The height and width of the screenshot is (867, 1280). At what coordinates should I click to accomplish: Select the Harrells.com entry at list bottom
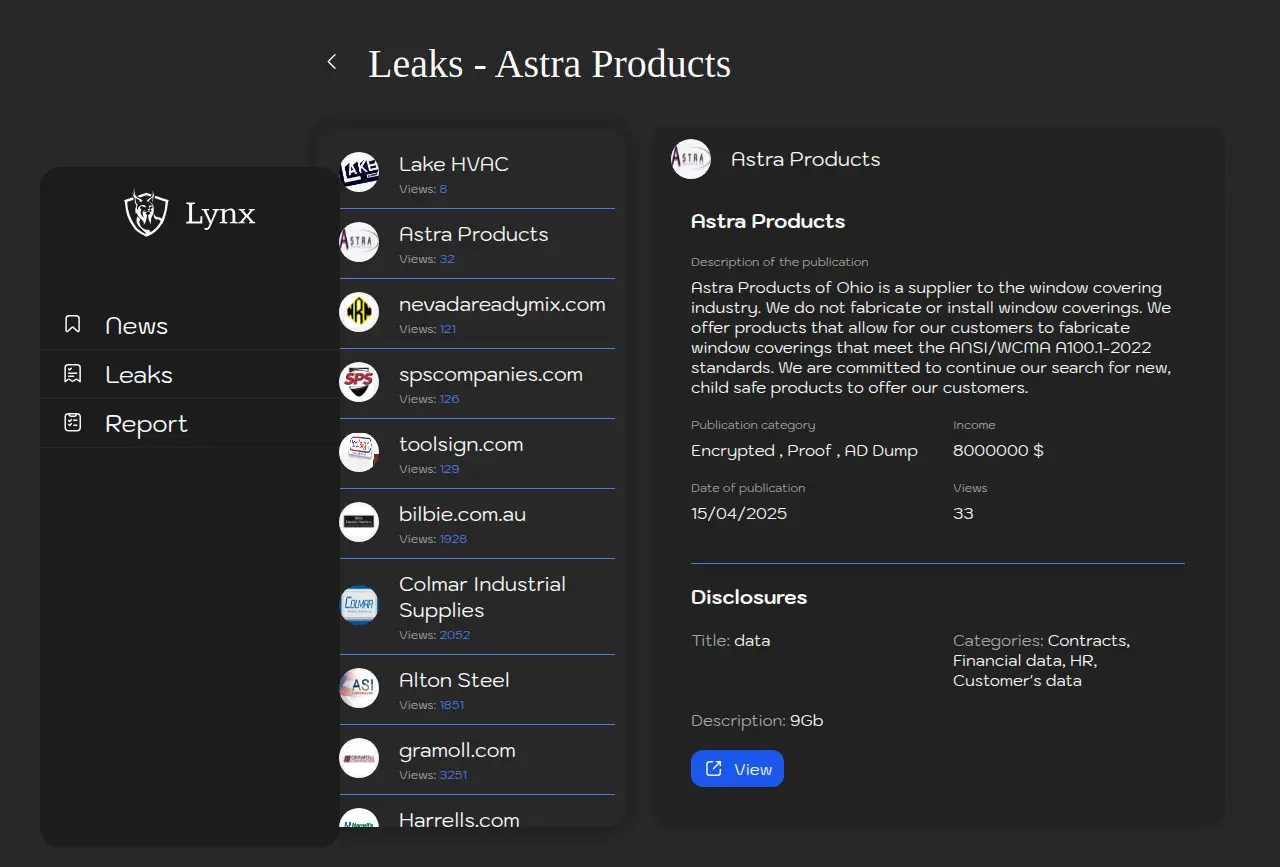click(459, 819)
